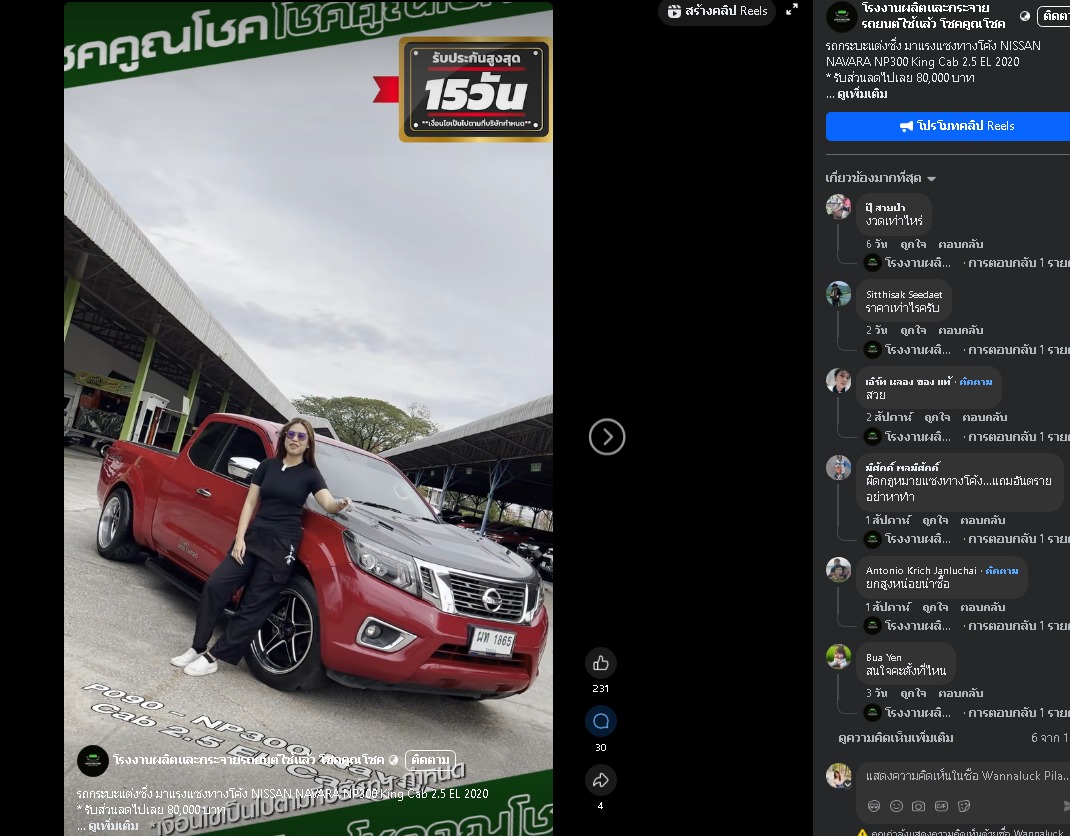
Task: Open comments via the speech bubble icon
Action: click(601, 721)
